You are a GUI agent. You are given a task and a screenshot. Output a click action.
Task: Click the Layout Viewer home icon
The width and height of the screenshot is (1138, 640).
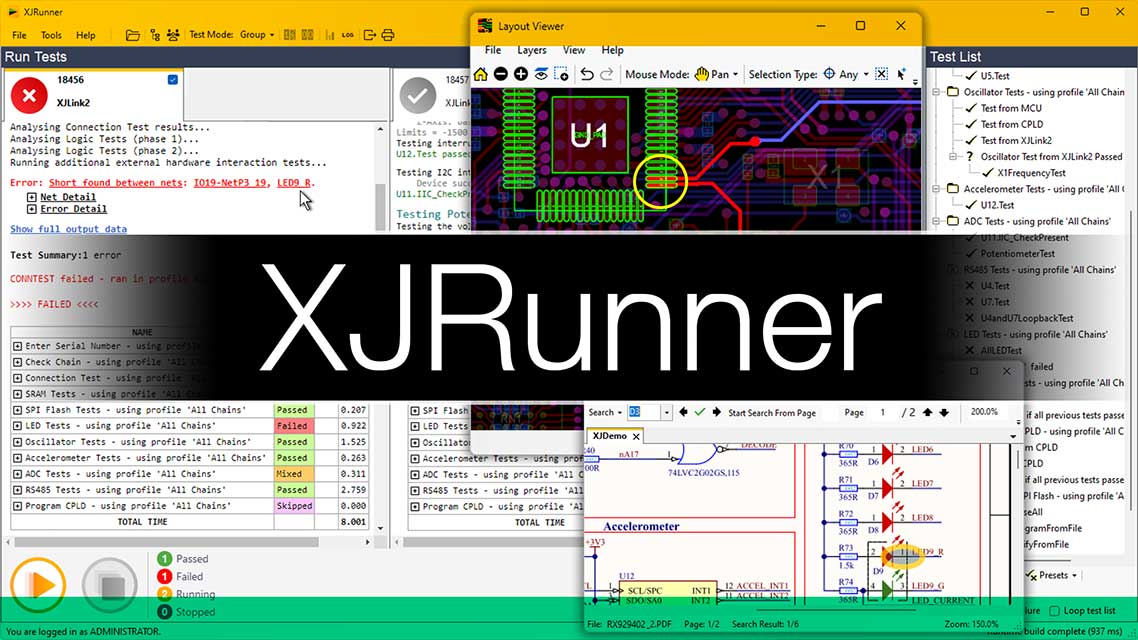click(x=481, y=74)
